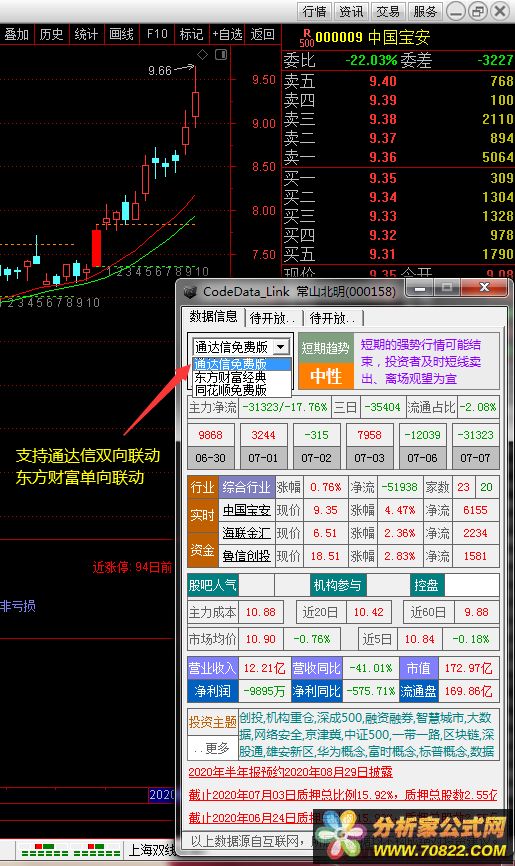Switch to the 数据信息 tab
Image resolution: width=515 pixels, height=866 pixels.
point(213,316)
